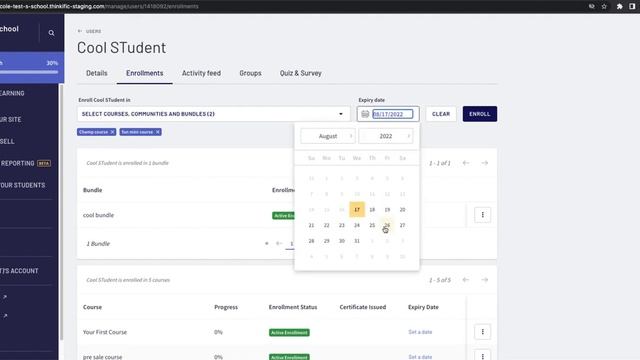The image size is (640, 360).
Task: Click the Active Enrollment badge for Your First Course
Action: click(x=289, y=332)
